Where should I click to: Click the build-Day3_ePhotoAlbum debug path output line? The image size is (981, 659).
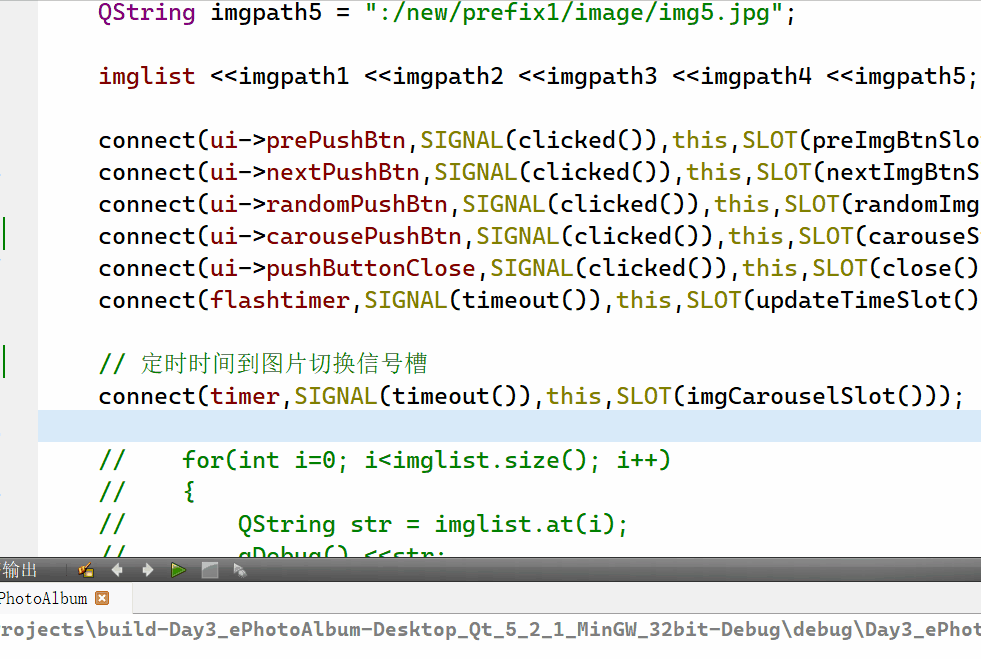pos(490,630)
